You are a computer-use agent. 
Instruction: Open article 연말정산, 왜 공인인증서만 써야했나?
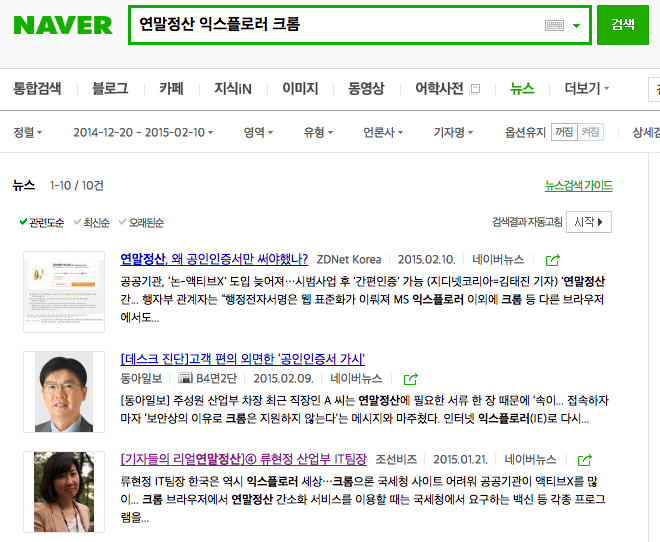click(214, 259)
